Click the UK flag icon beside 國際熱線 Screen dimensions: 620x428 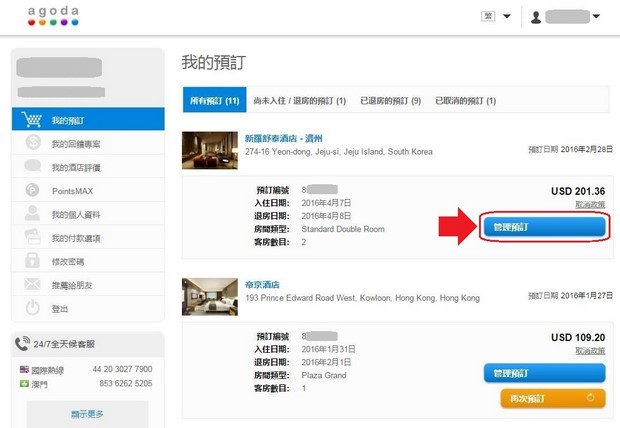point(25,369)
